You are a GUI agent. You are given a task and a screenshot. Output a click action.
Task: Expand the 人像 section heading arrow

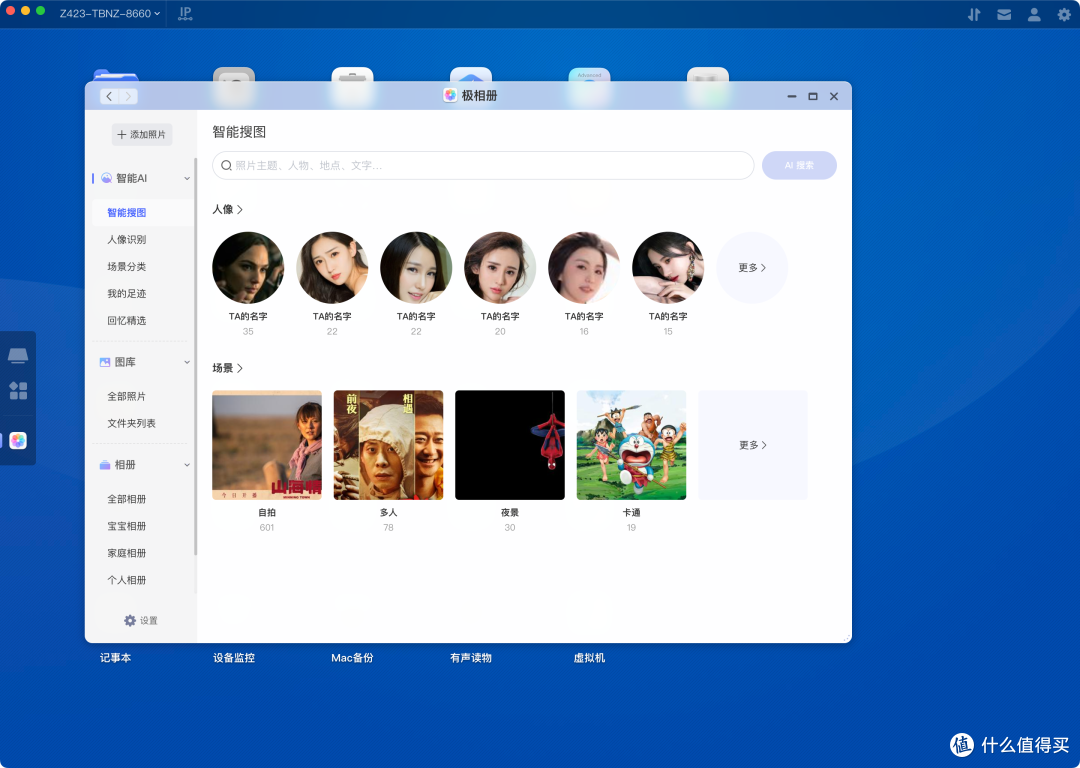click(240, 209)
